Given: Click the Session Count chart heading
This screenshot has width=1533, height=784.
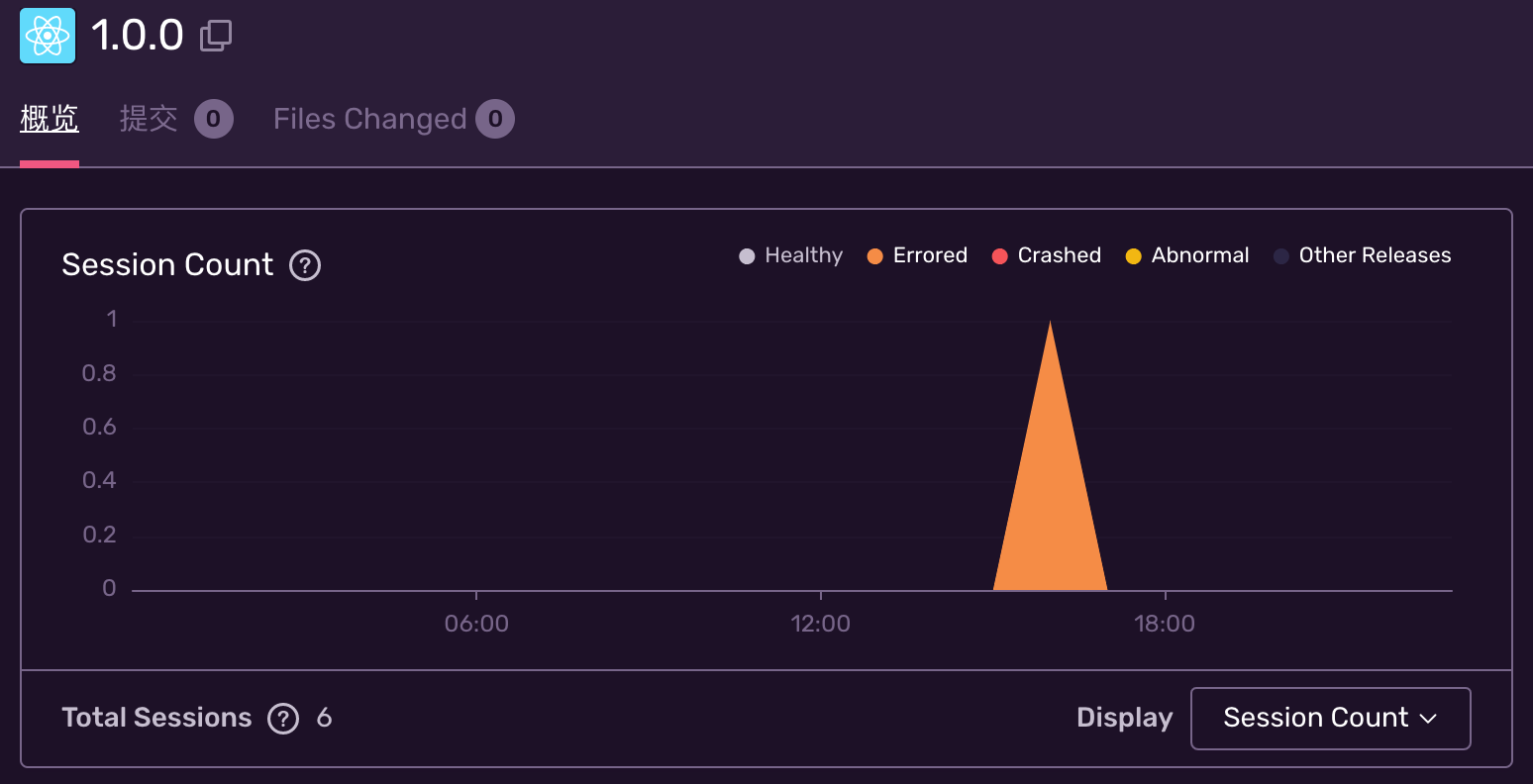Looking at the screenshot, I should click(167, 265).
